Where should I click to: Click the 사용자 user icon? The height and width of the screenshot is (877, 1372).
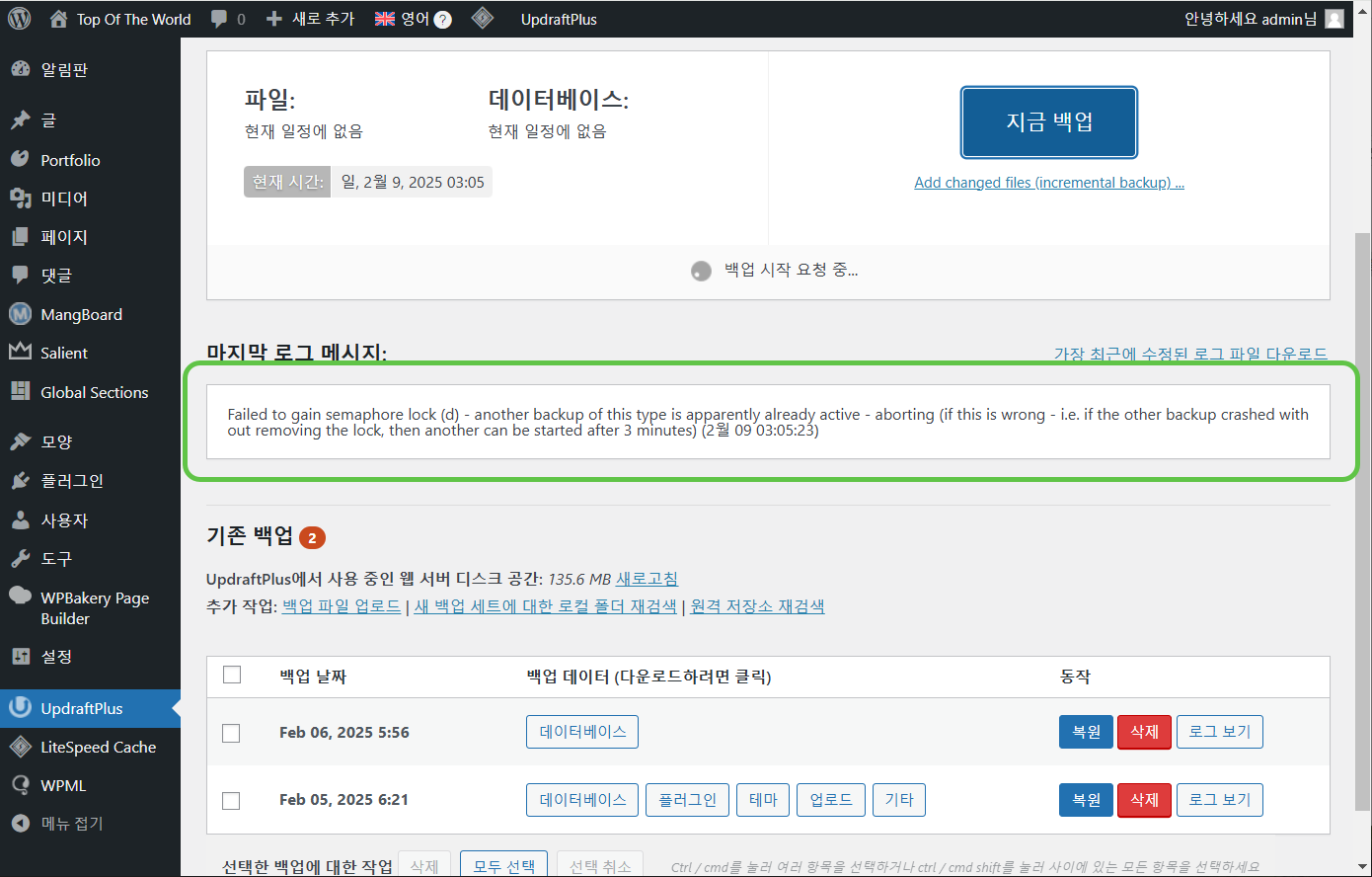coord(21,519)
